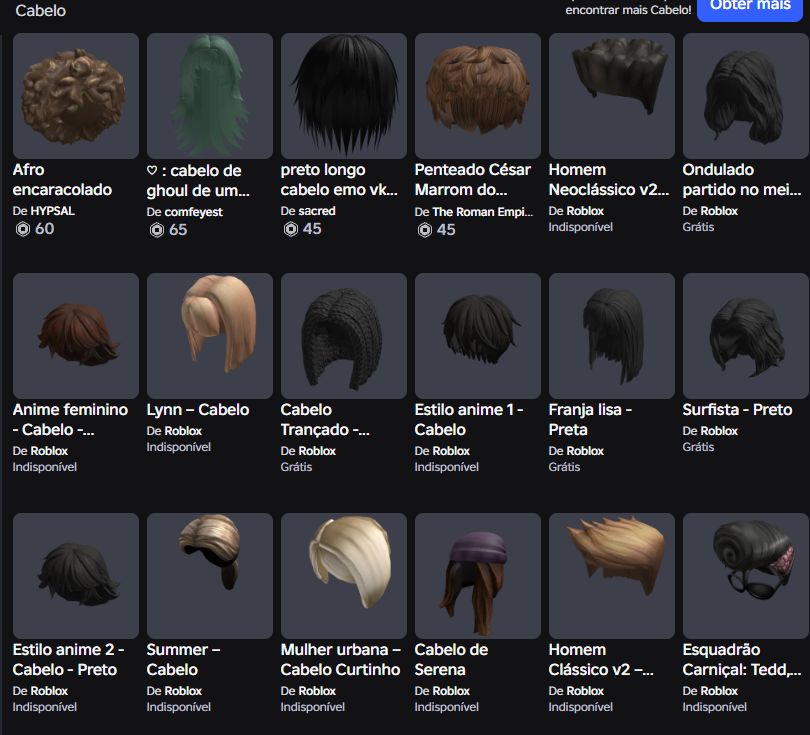Open the Ondulado partido no meio title
The height and width of the screenshot is (735, 810).
tap(742, 180)
